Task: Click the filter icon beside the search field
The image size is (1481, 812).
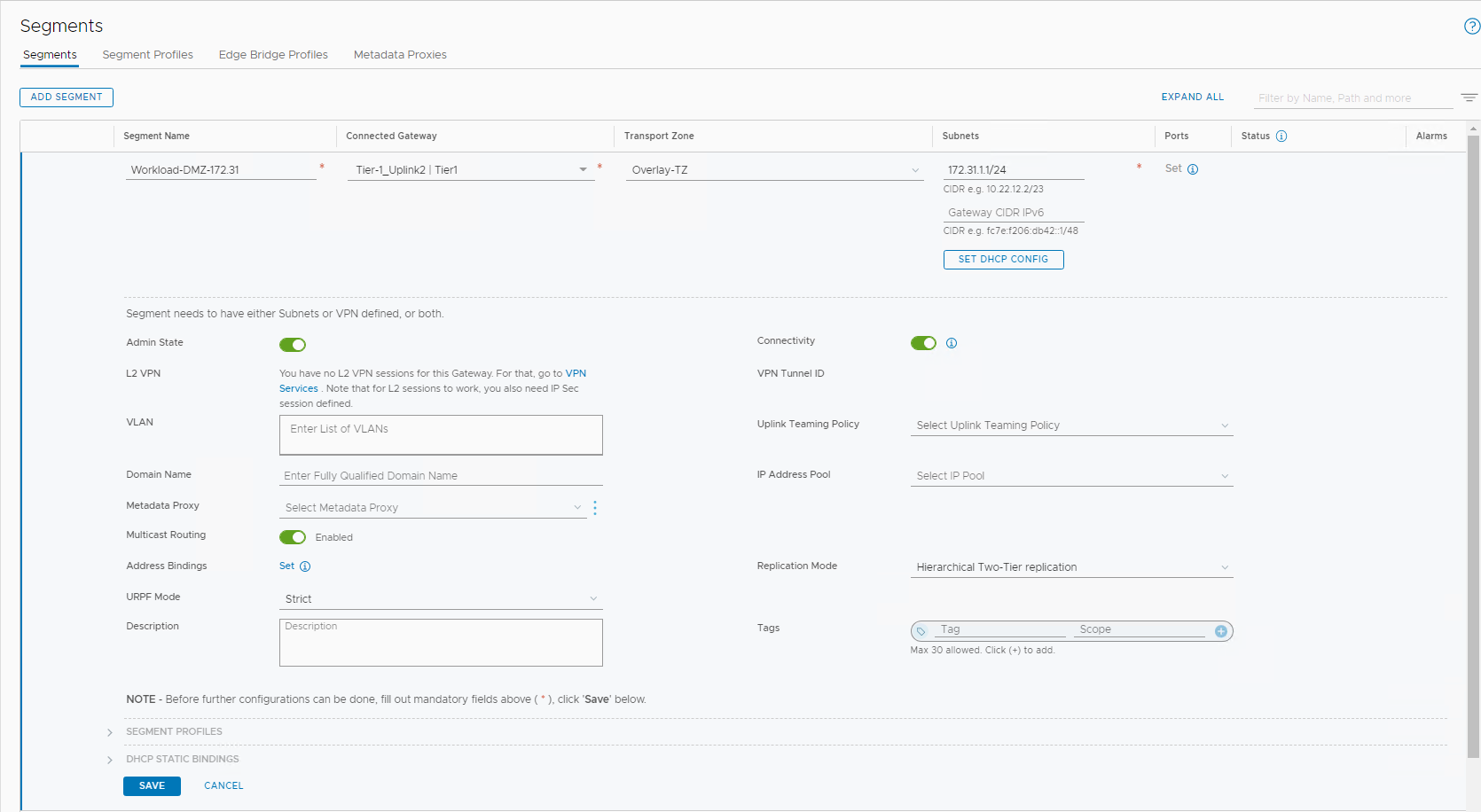Action: pos(1469,98)
